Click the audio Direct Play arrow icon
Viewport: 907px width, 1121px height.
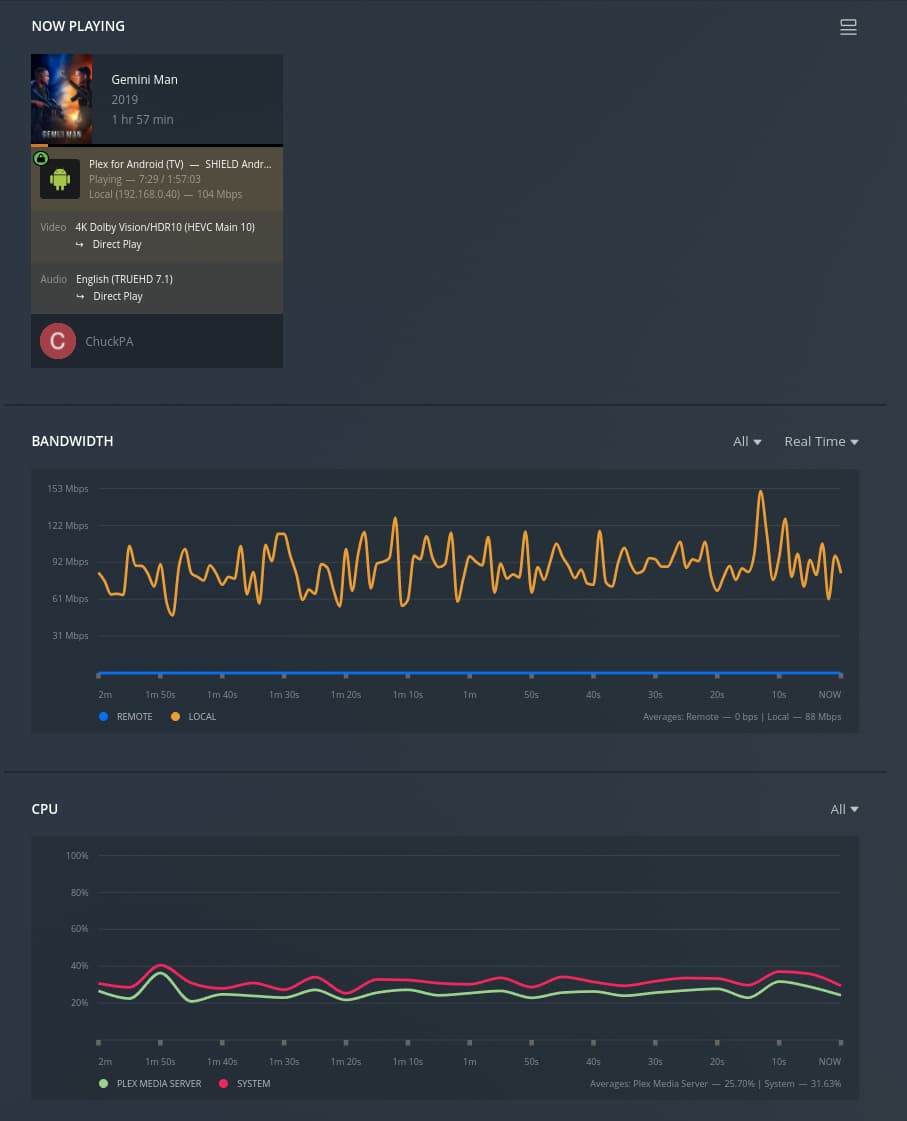click(x=80, y=297)
